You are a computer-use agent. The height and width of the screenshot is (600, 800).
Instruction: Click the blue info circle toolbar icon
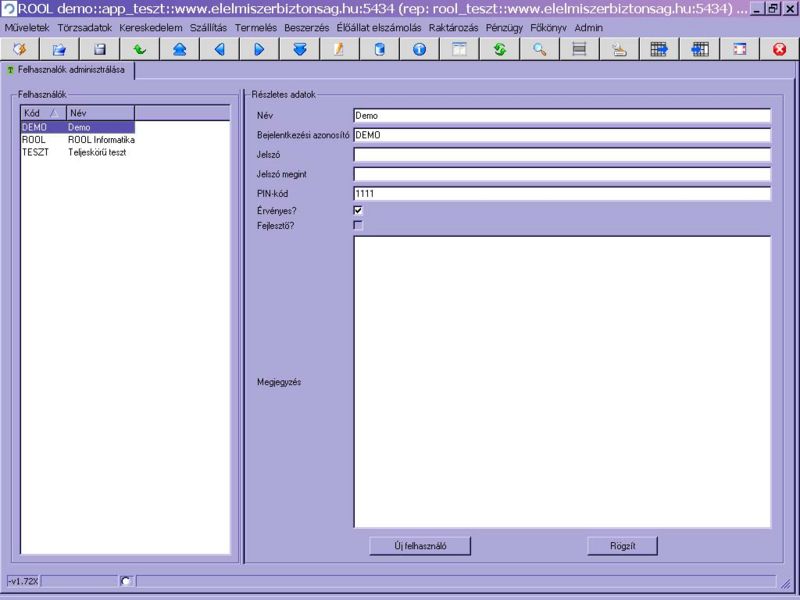coord(419,49)
